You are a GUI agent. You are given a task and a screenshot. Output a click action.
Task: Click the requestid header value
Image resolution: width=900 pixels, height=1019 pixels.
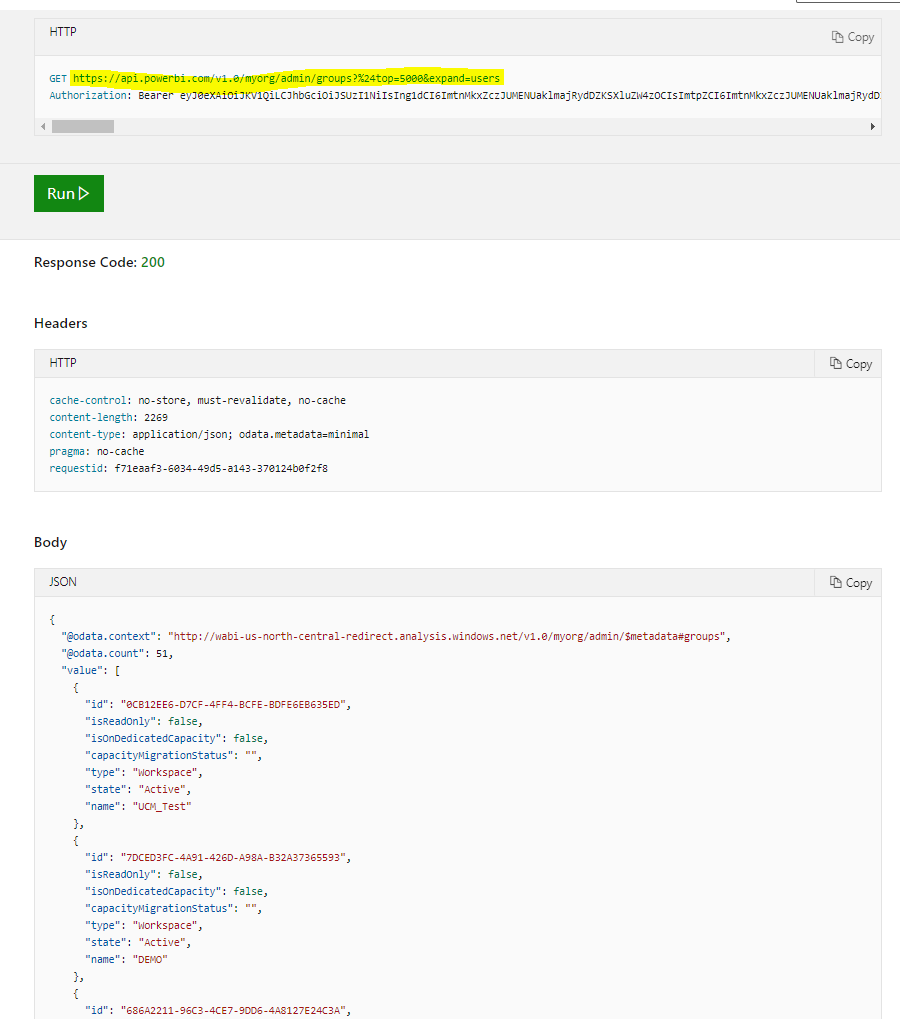pyautogui.click(x=221, y=468)
